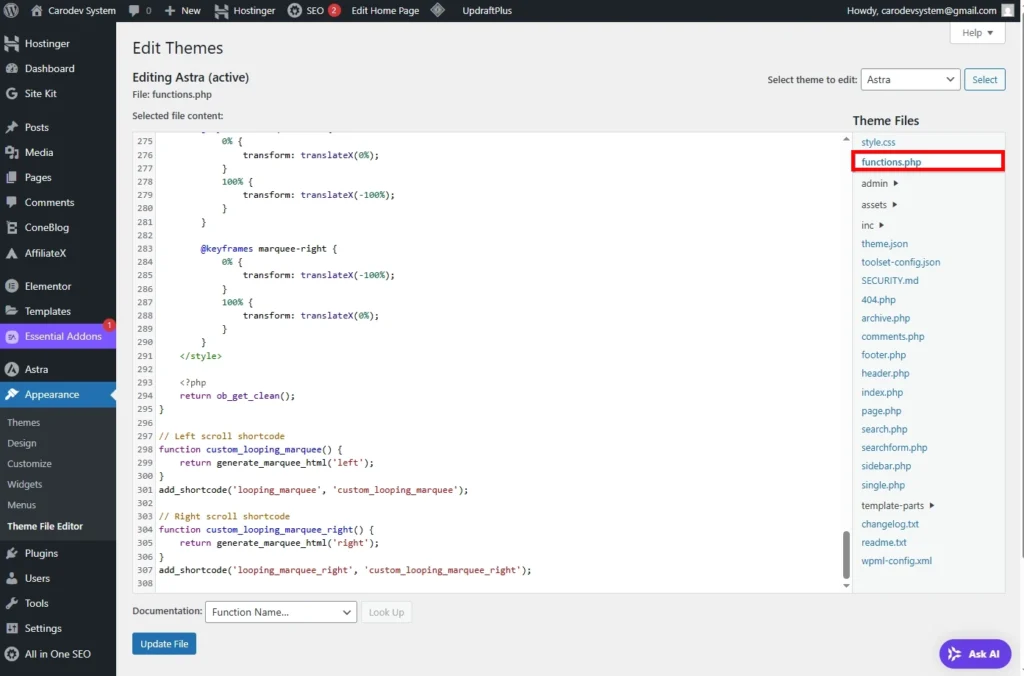Open Dashboard via its gauge icon
The image size is (1024, 676).
click(12, 69)
